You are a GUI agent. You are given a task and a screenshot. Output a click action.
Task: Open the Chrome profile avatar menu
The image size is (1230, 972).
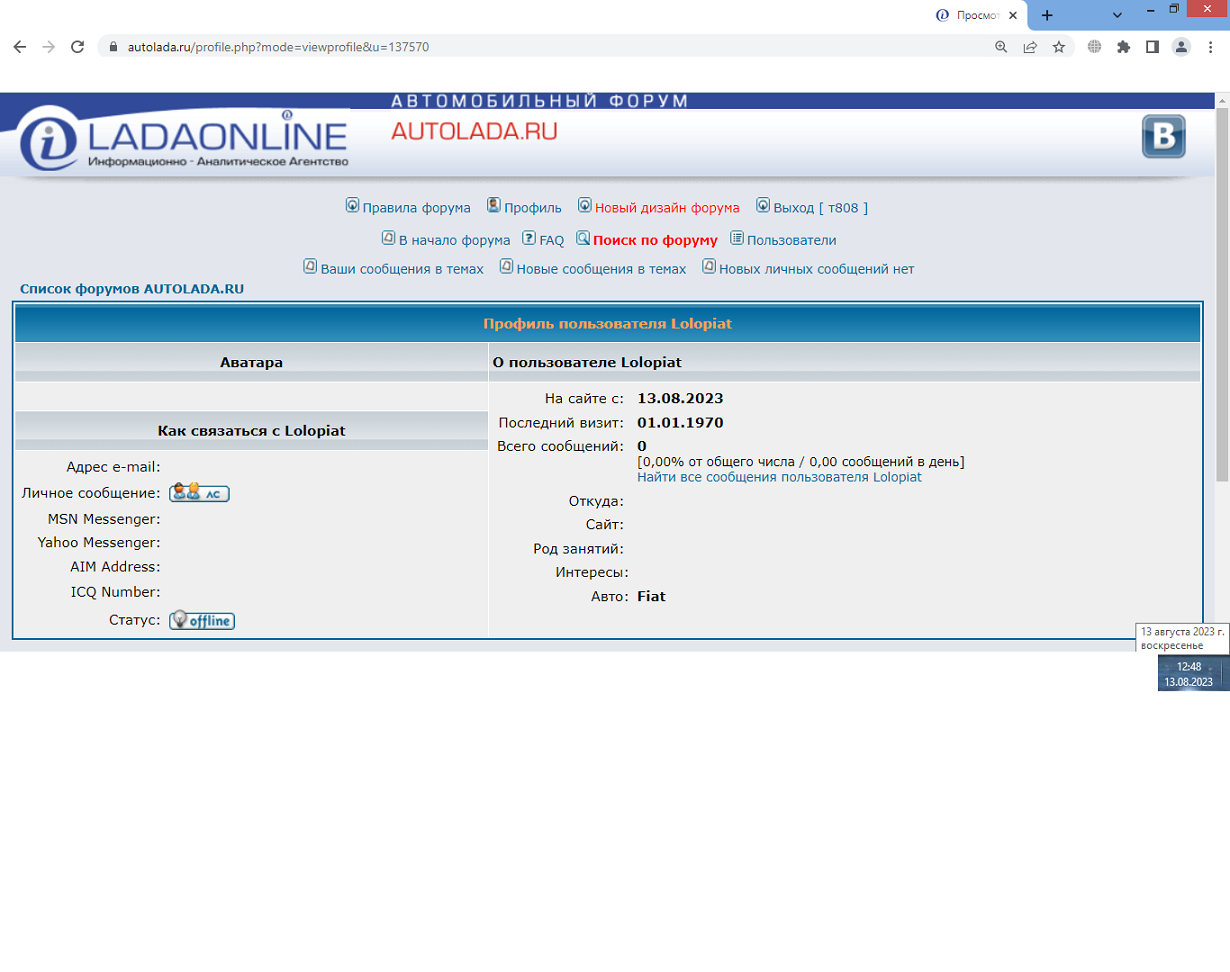(x=1181, y=47)
